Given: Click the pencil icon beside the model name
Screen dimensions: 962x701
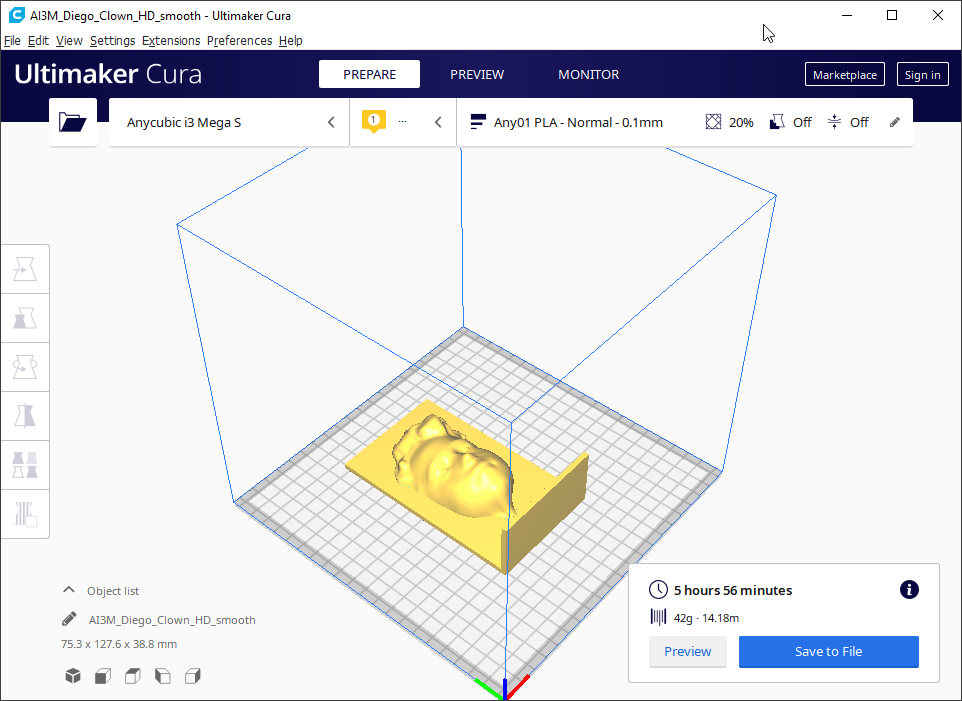Looking at the screenshot, I should 69,620.
